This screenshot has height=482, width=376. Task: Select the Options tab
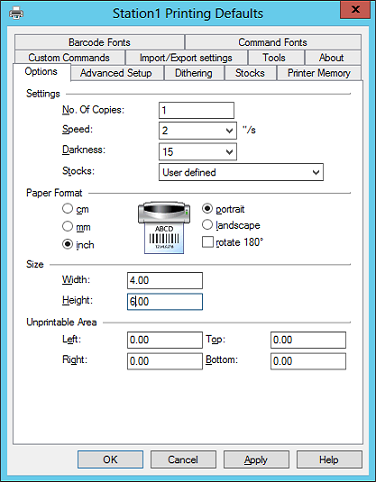41,71
